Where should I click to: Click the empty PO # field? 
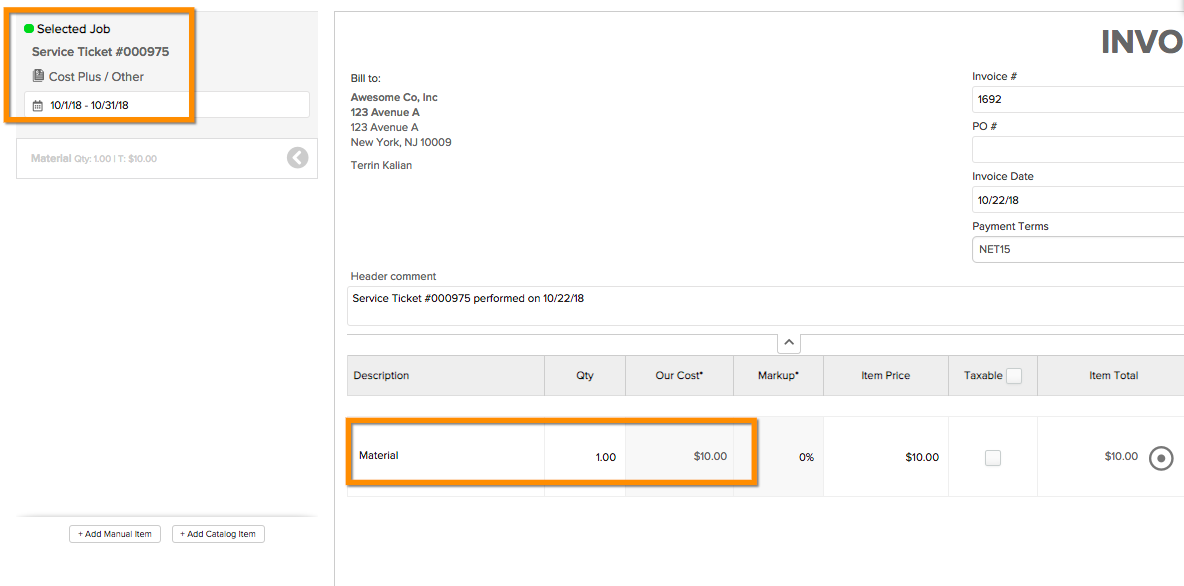pos(1078,150)
